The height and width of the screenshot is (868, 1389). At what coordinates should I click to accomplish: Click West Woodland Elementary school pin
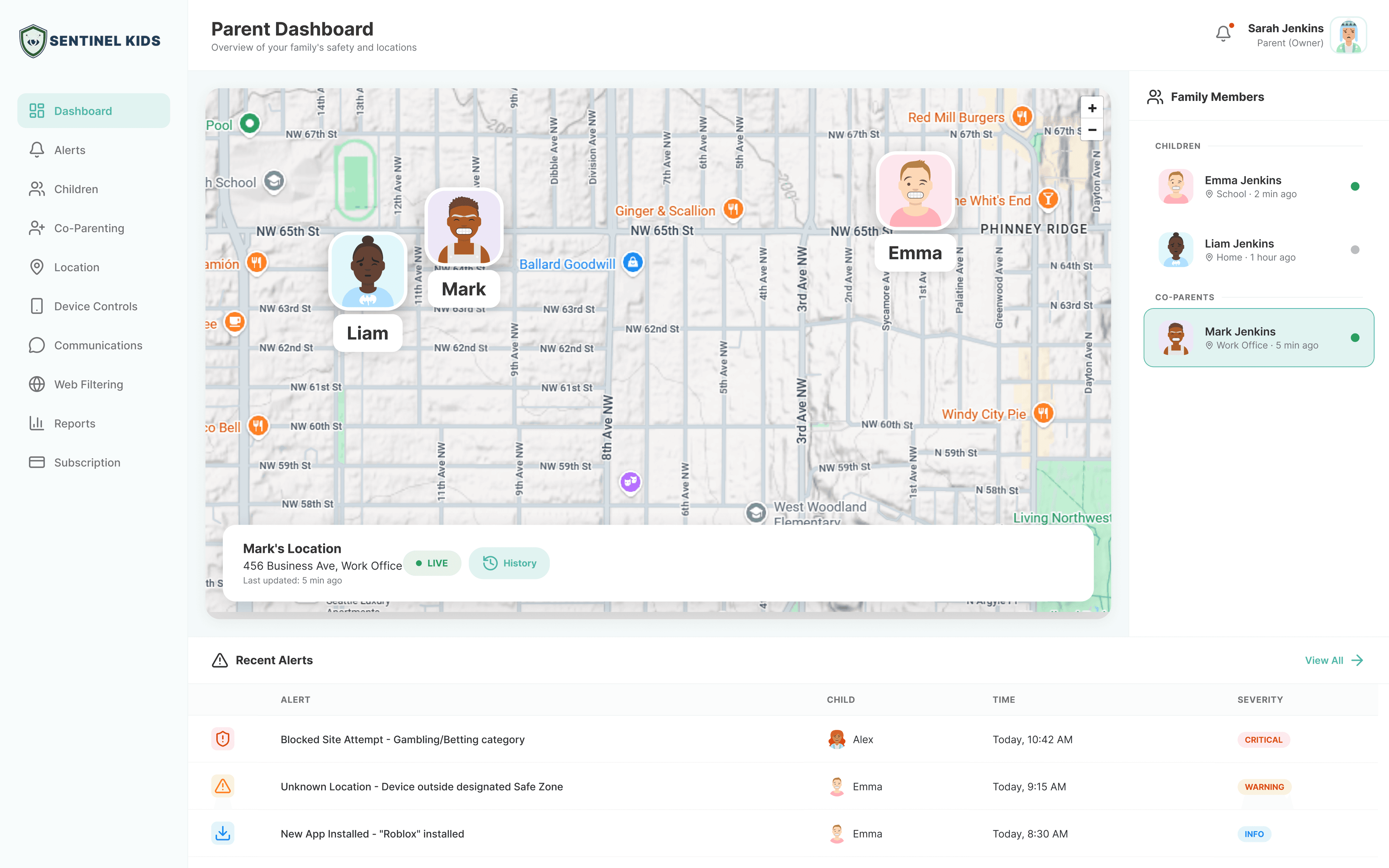756,512
